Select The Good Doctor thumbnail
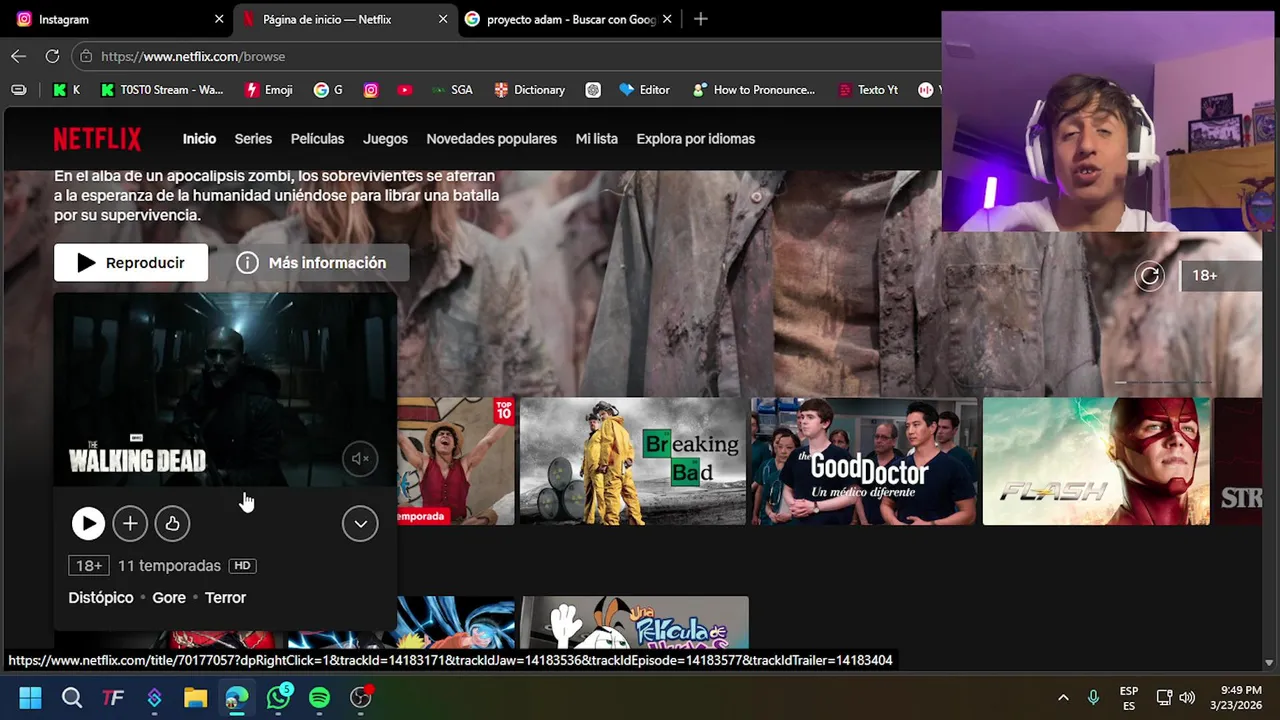This screenshot has width=1280, height=720. pyautogui.click(x=864, y=461)
